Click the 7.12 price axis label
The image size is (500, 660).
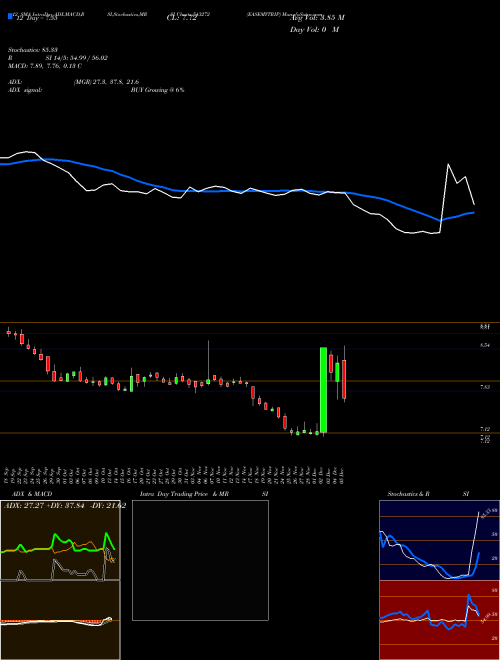[485, 428]
